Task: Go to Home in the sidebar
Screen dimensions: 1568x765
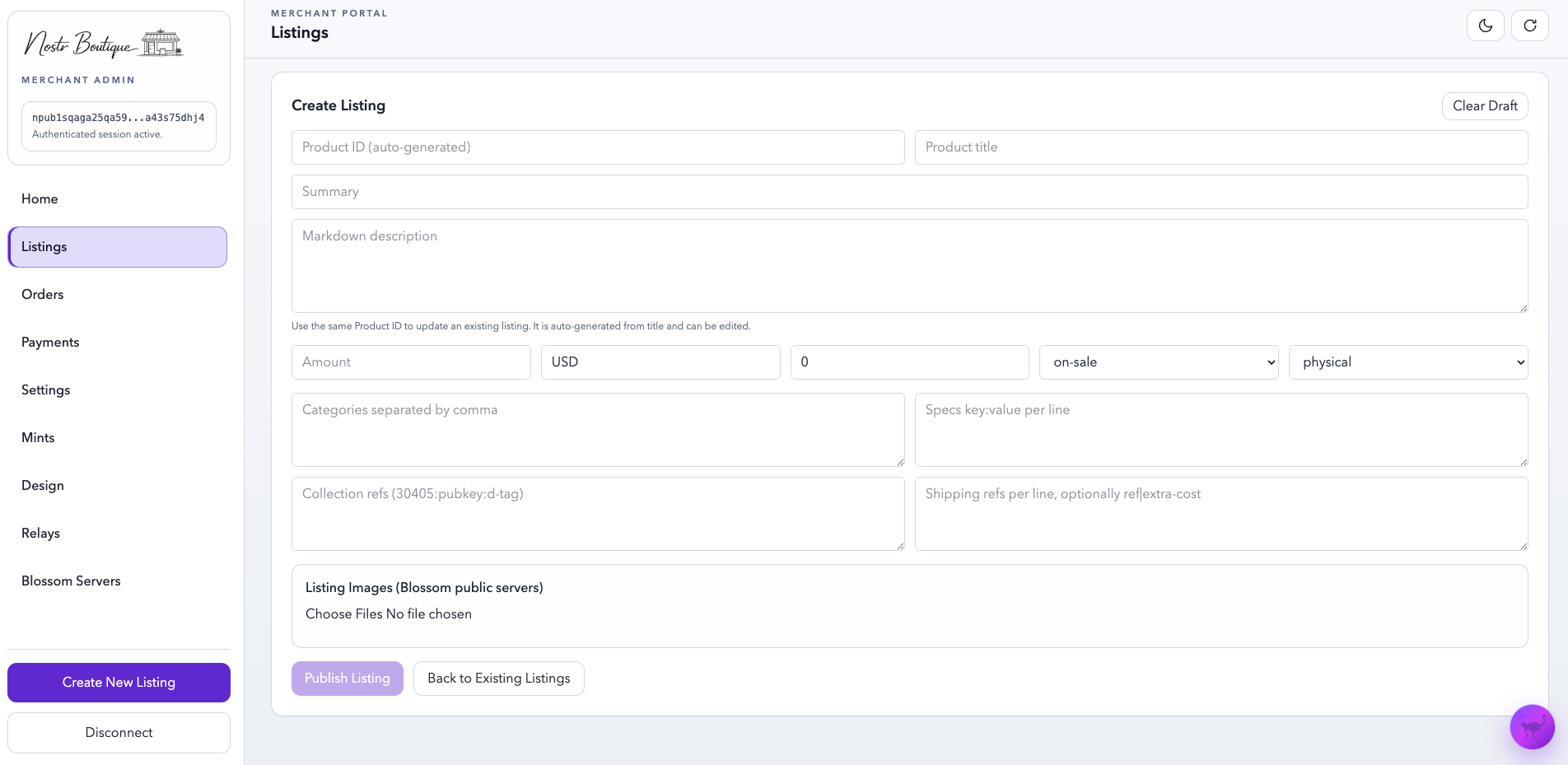Action: pyautogui.click(x=118, y=199)
